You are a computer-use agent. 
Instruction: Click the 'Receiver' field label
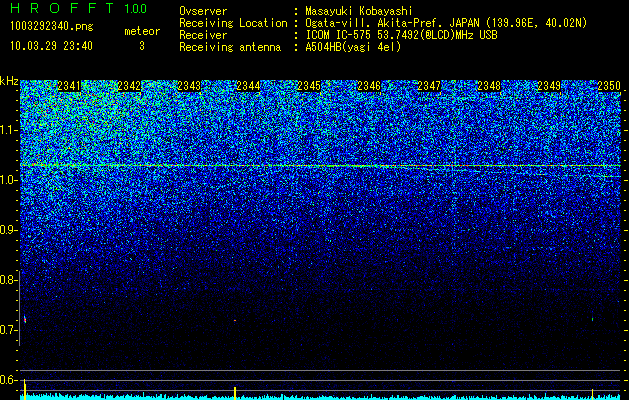(203, 35)
